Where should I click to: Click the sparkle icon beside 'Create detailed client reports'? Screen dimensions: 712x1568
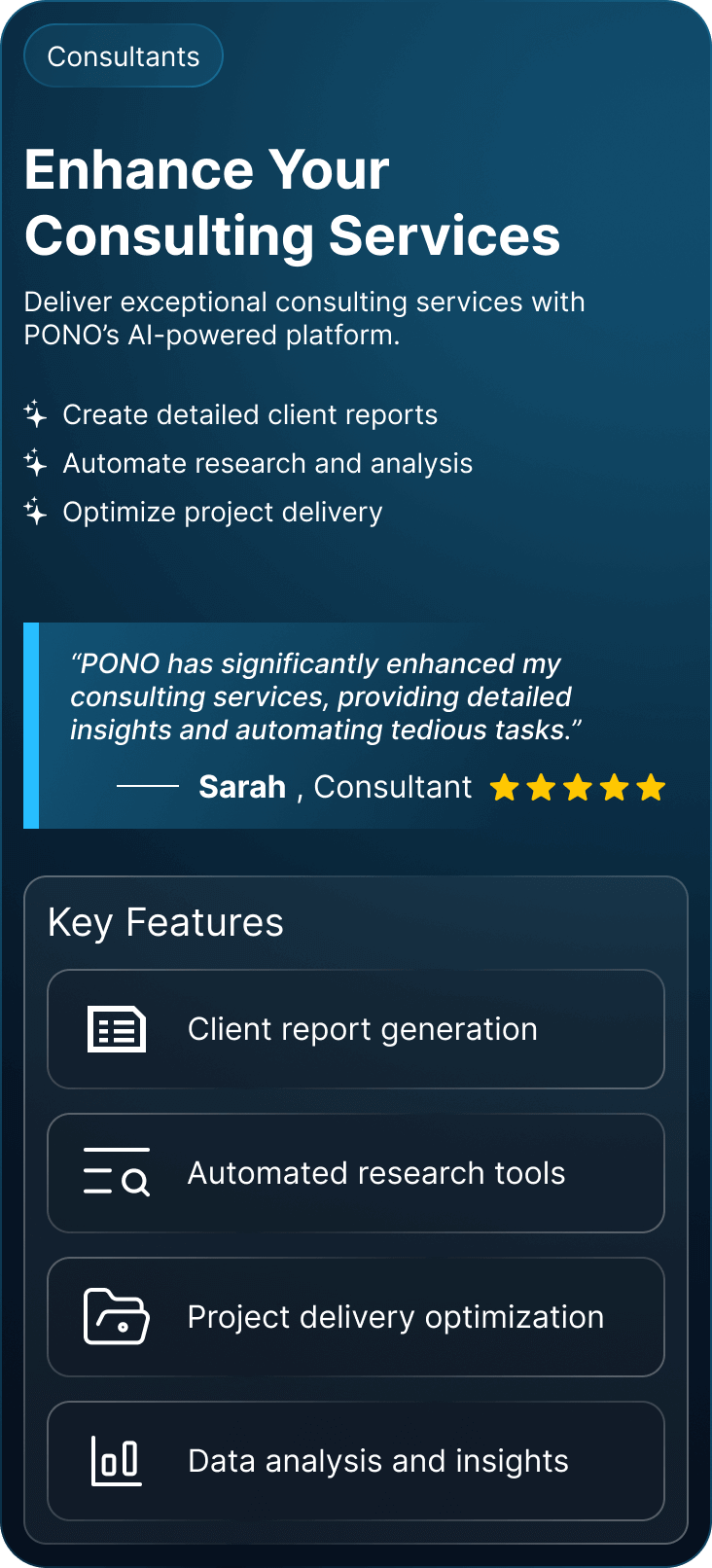click(x=35, y=414)
